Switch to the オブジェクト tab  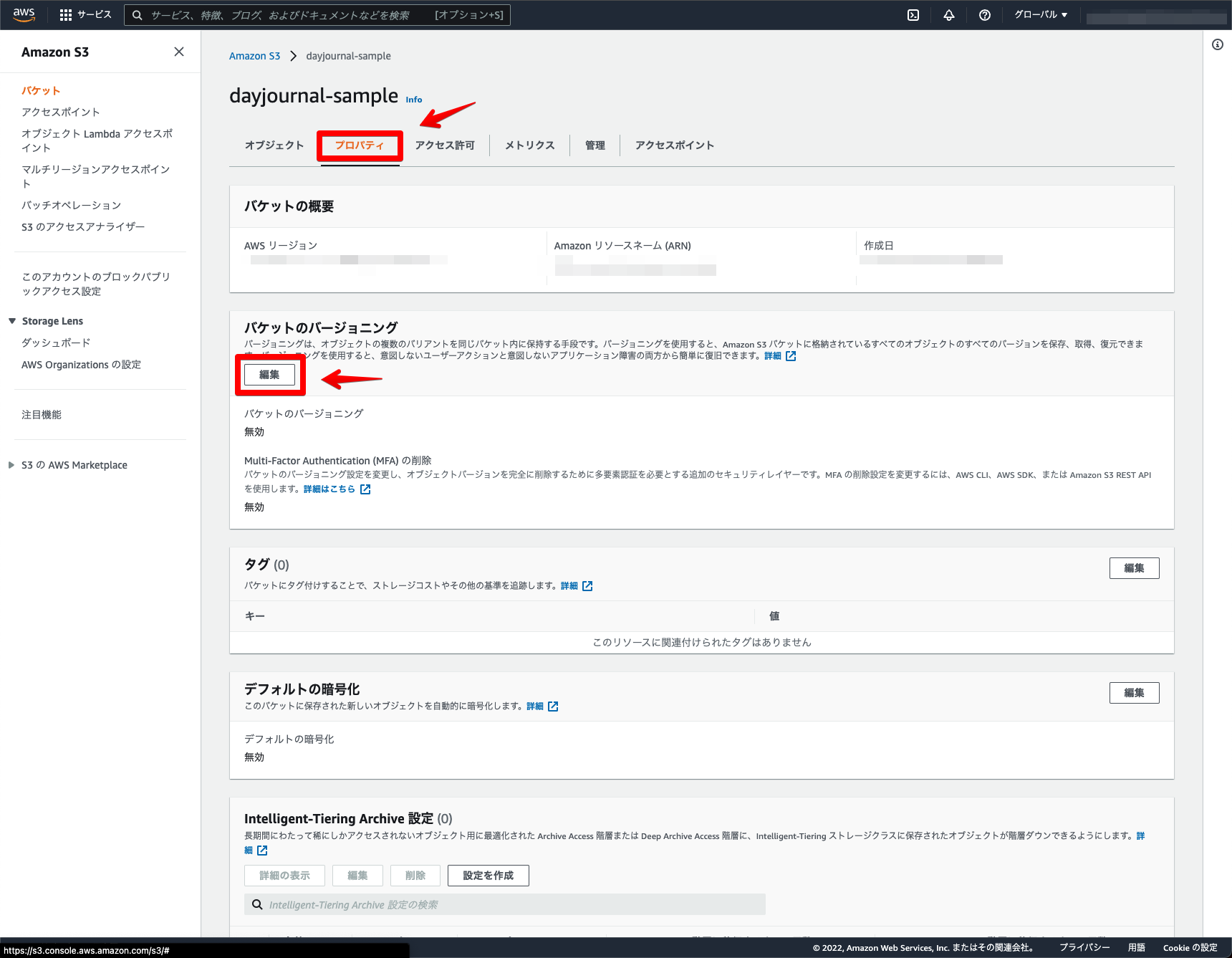pos(274,145)
